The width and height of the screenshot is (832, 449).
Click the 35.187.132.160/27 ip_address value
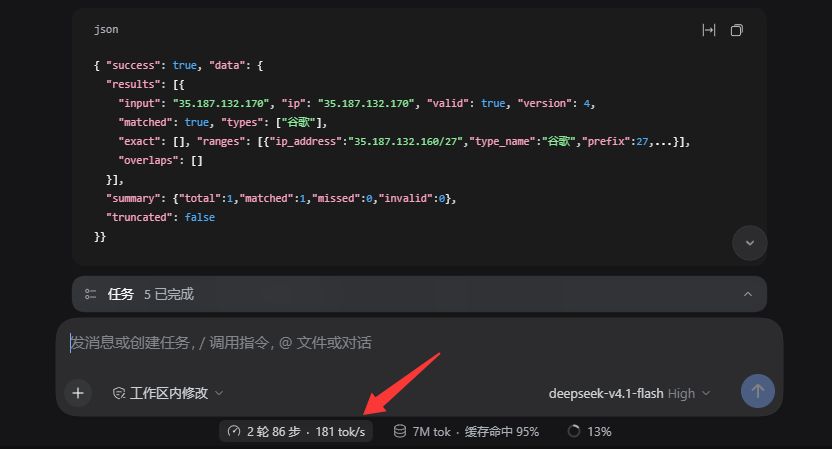[x=405, y=142]
